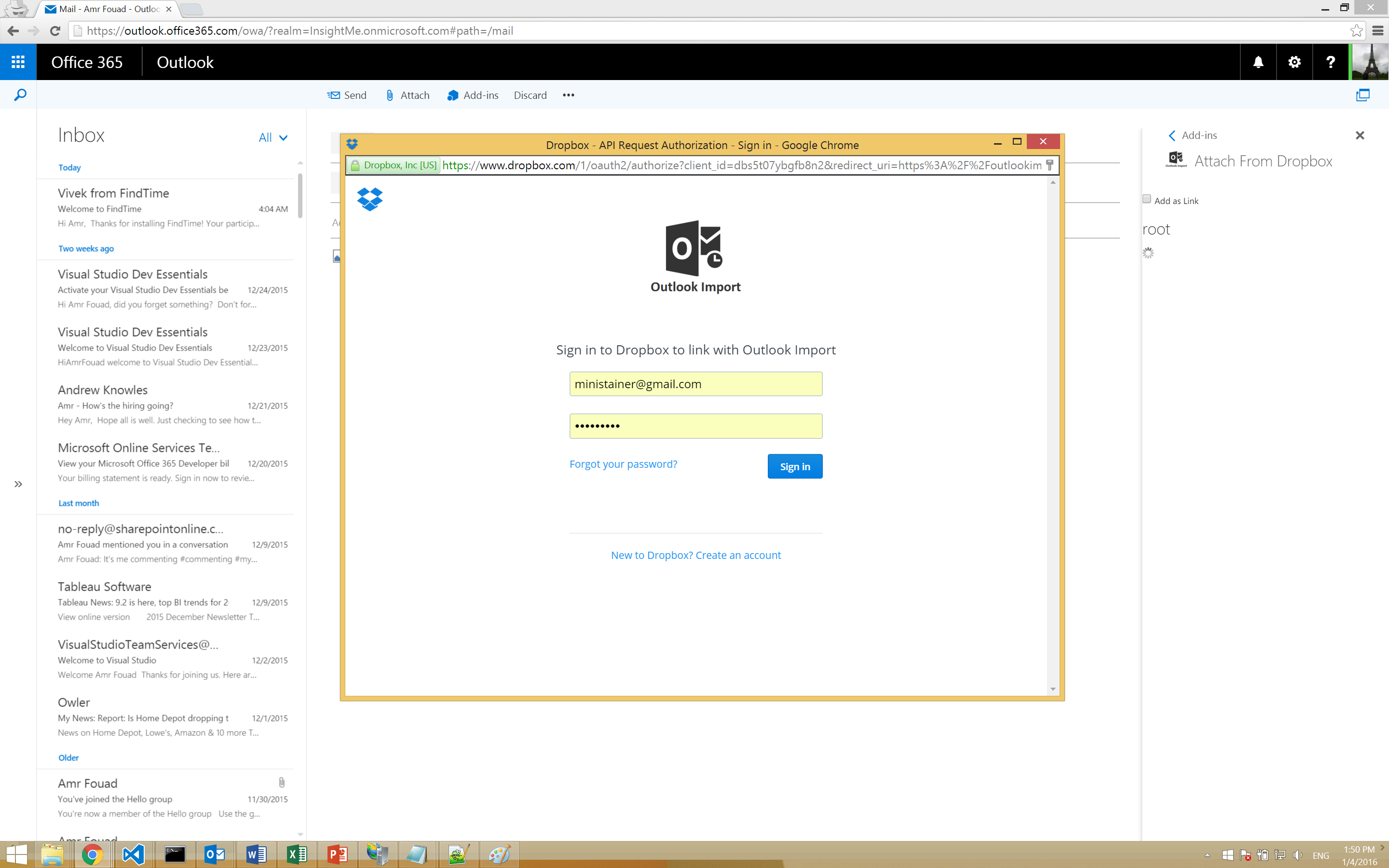Click the main browser back arrow
Viewport: 1389px width, 868px height.
point(13,31)
